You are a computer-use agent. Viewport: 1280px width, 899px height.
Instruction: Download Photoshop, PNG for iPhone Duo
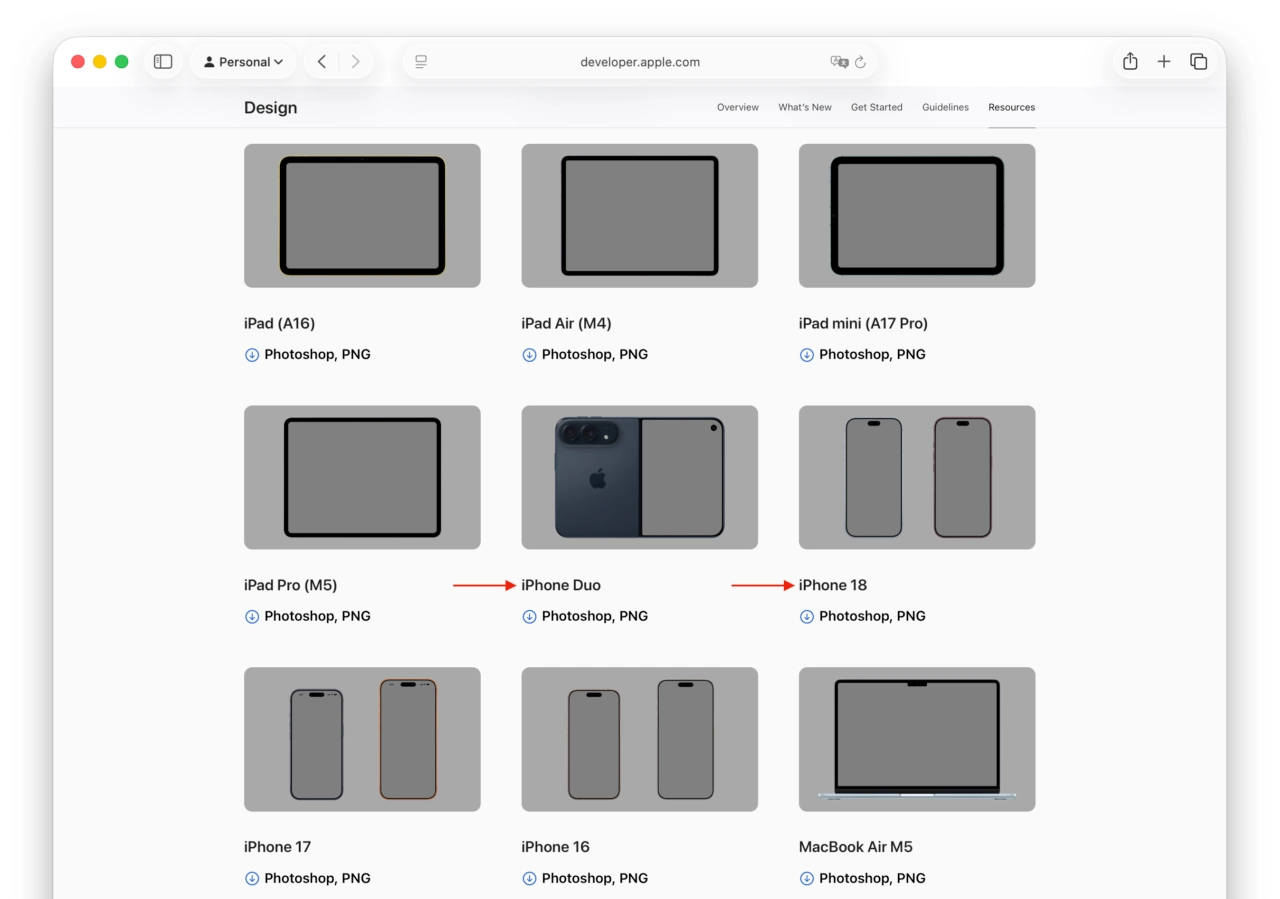[595, 617]
